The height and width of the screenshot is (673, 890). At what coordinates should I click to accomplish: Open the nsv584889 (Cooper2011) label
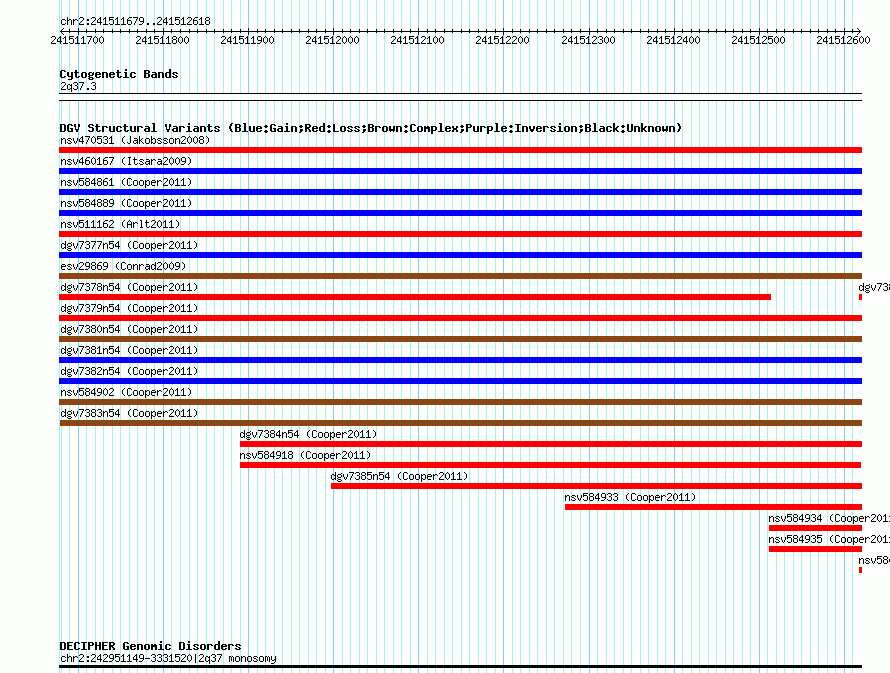(x=126, y=203)
